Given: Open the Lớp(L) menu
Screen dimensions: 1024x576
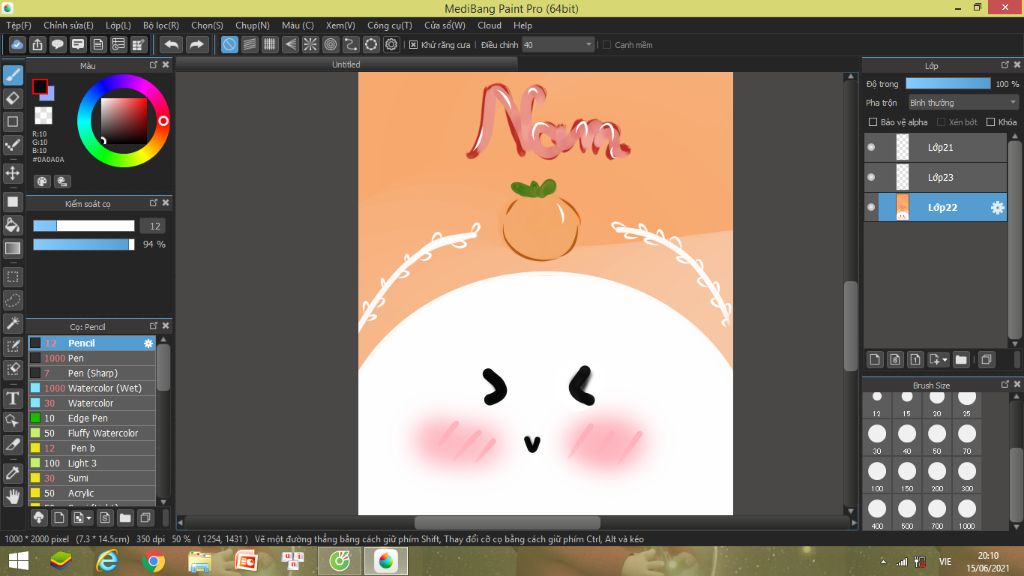Looking at the screenshot, I should (x=118, y=25).
